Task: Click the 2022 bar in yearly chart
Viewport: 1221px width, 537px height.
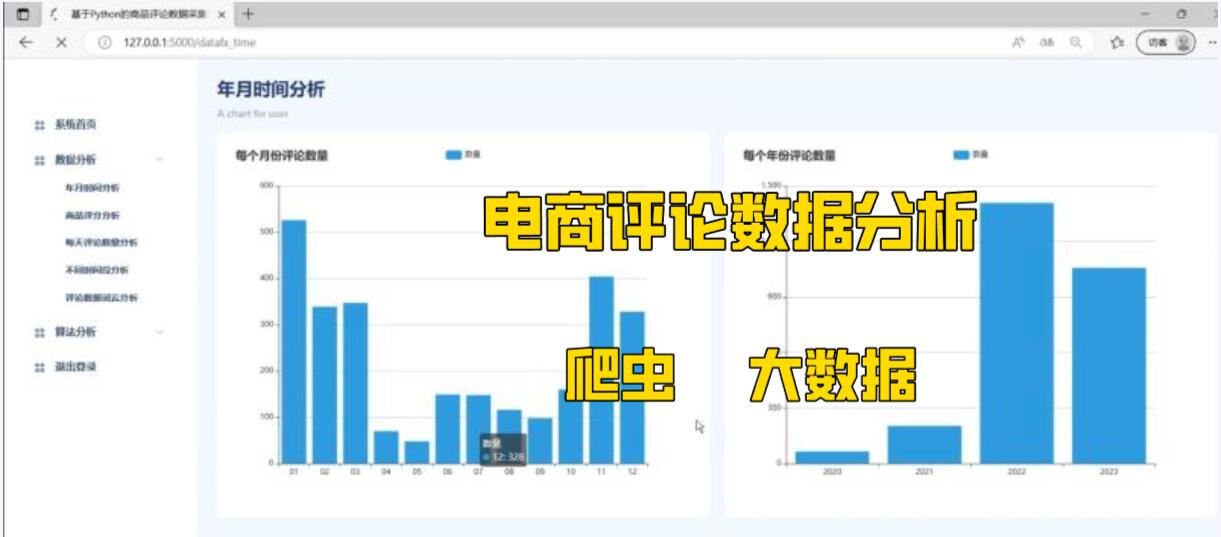Action: click(x=1017, y=333)
